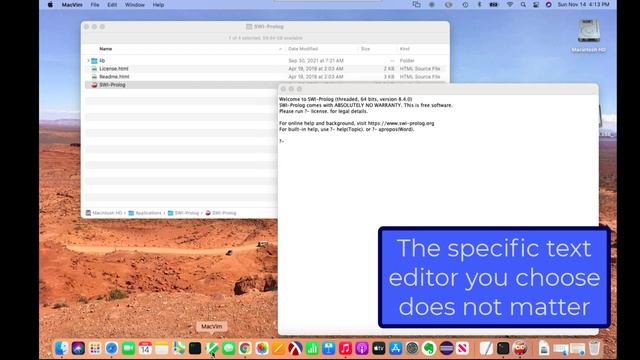
Task: Open Spotlight search in menu bar
Action: pos(523,4)
